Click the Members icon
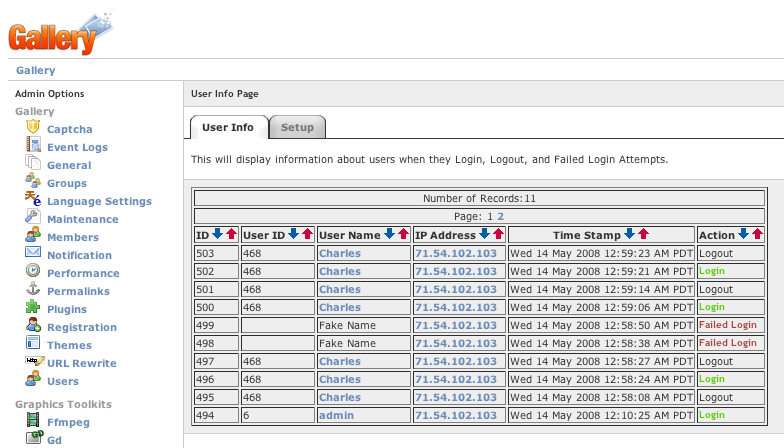The width and height of the screenshot is (784, 448). pos(33,234)
